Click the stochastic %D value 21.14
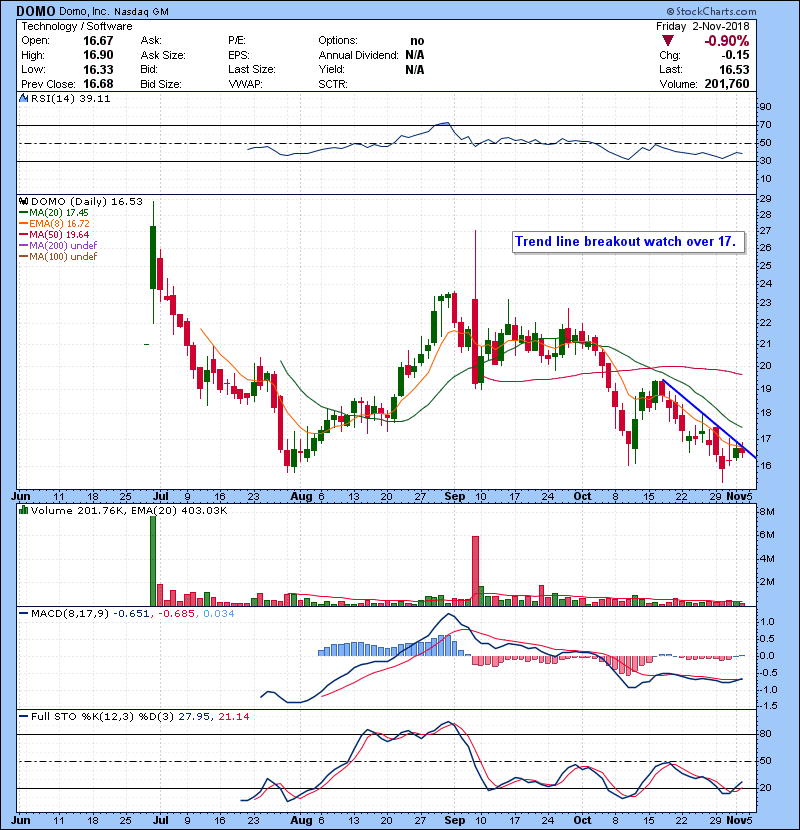This screenshot has width=800, height=830. [233, 717]
